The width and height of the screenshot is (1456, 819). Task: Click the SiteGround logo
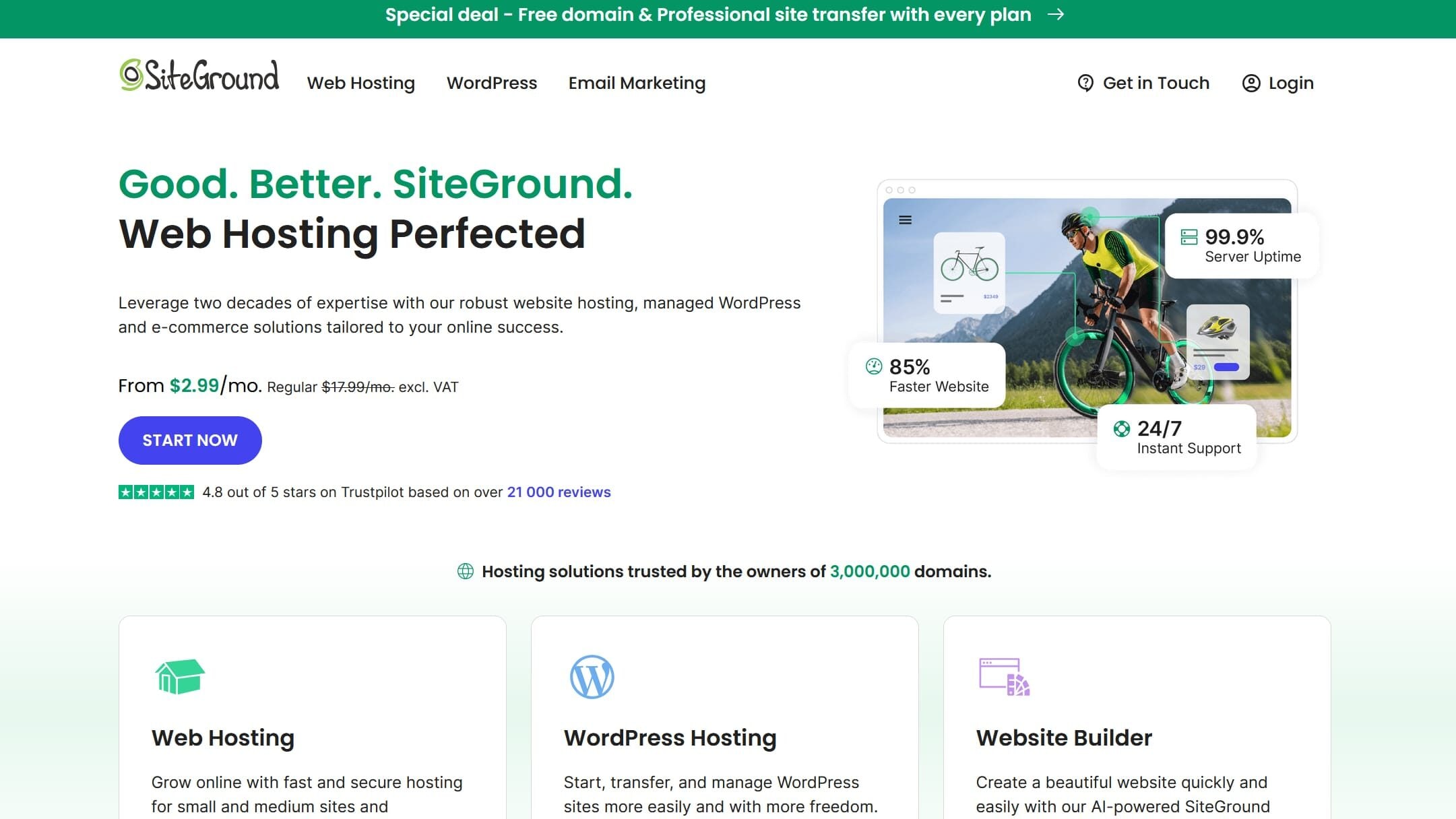click(x=199, y=76)
